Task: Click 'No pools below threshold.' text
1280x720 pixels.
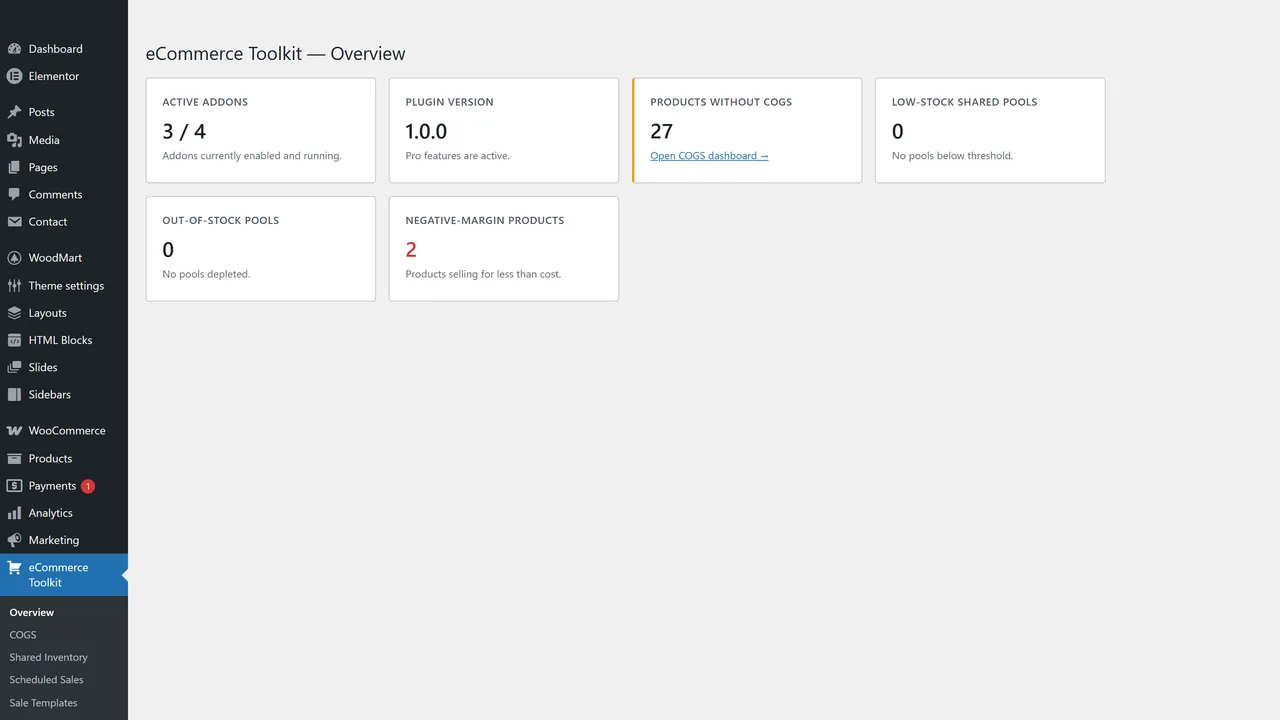Action: pos(952,156)
